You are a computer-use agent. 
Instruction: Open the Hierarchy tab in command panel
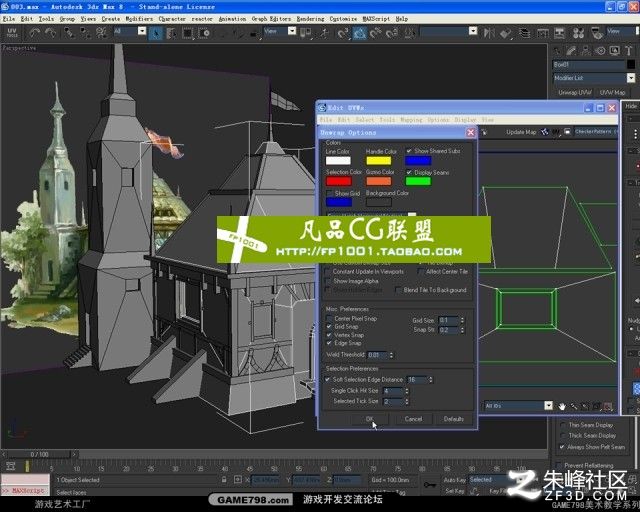(x=586, y=51)
